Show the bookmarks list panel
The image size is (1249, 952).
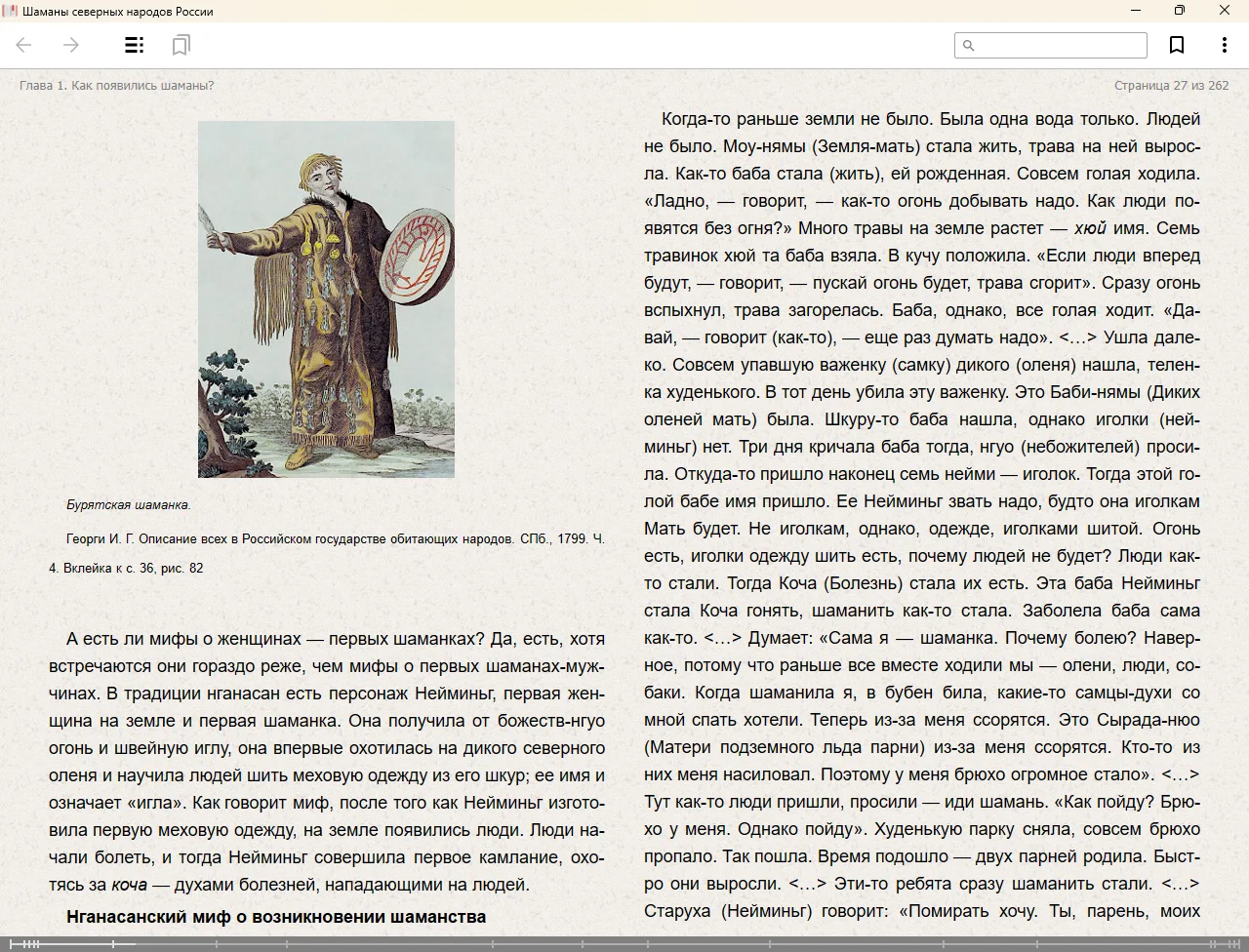click(x=181, y=45)
